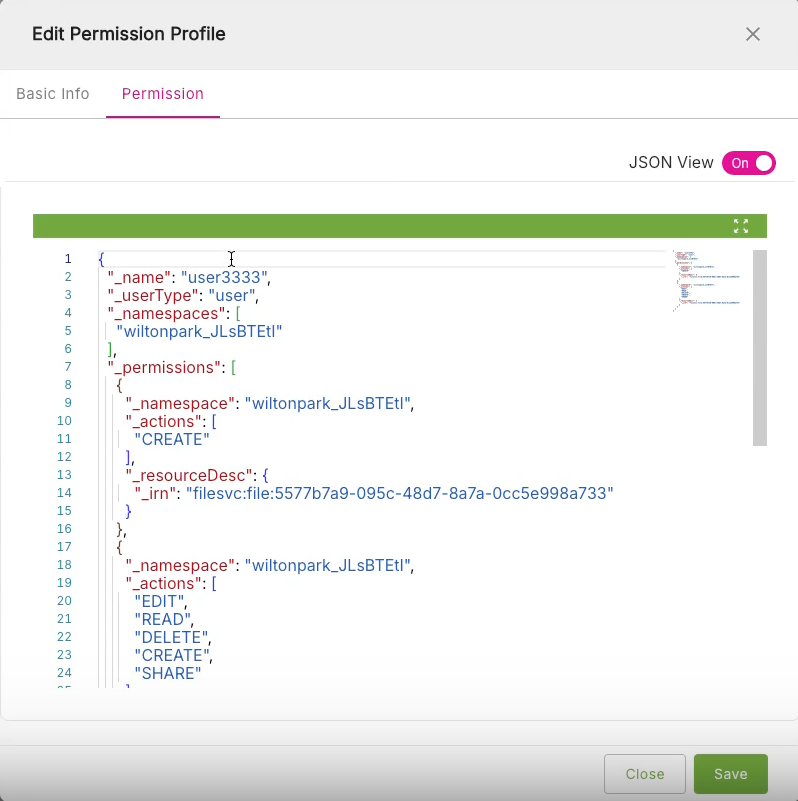Click the "SHARE" action entry
The height and width of the screenshot is (801, 798).
coord(168,673)
